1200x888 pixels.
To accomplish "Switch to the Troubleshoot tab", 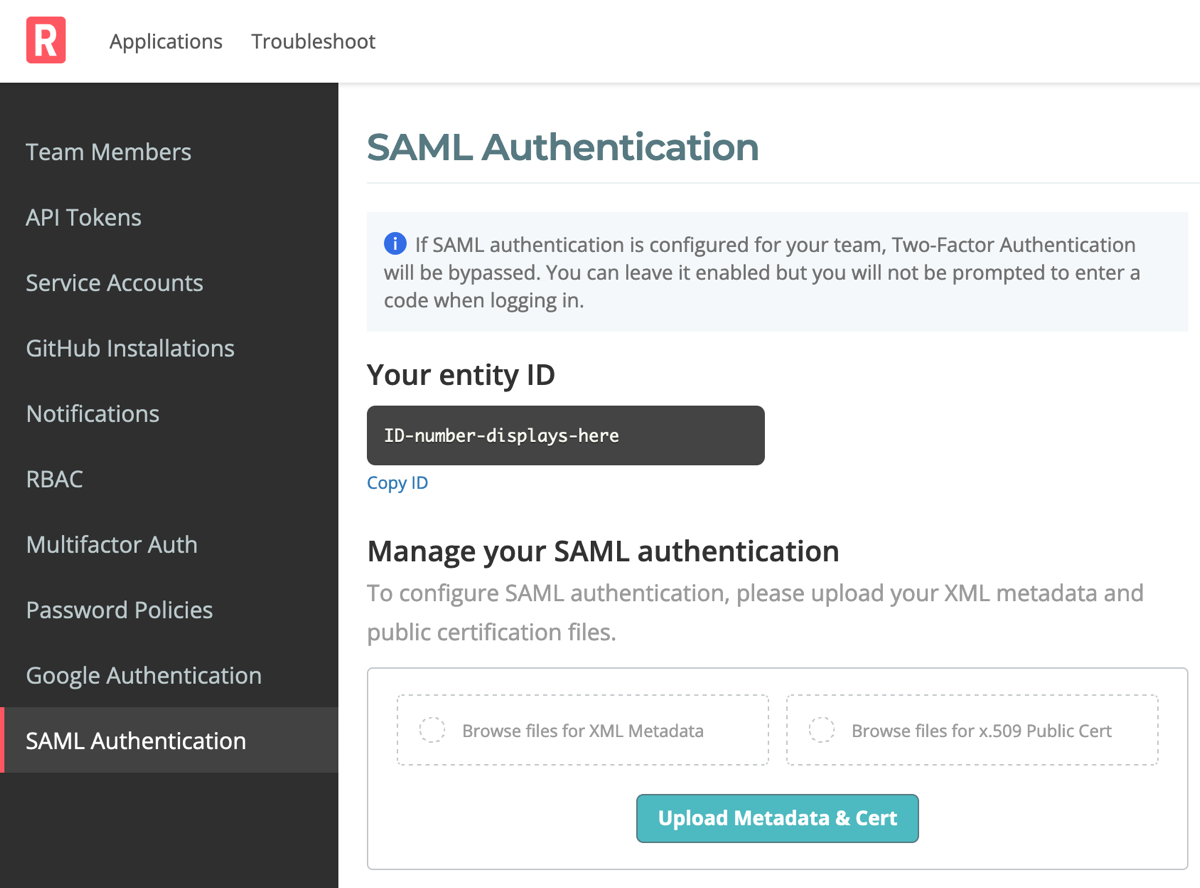I will point(313,41).
